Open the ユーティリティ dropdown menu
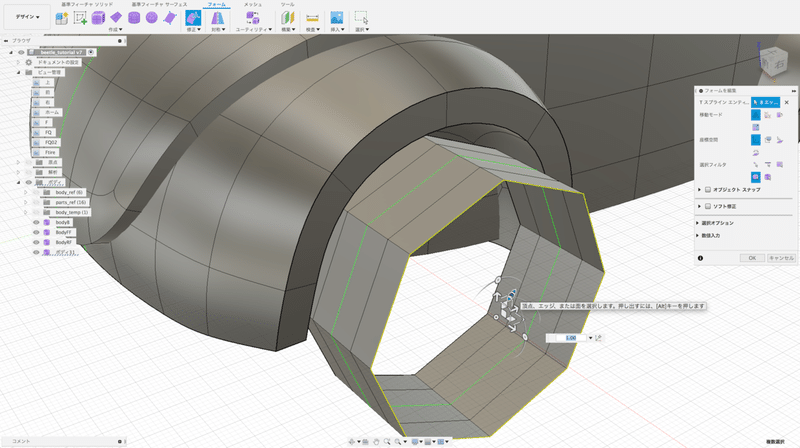 [x=253, y=30]
